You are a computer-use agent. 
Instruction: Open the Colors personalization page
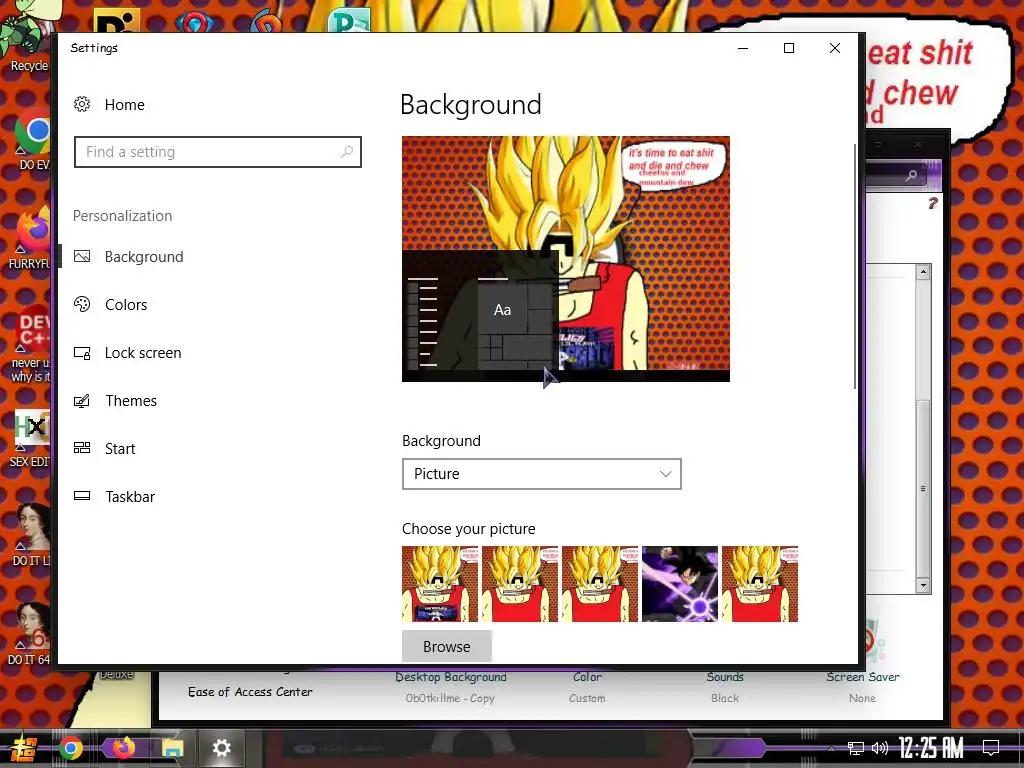tap(126, 304)
